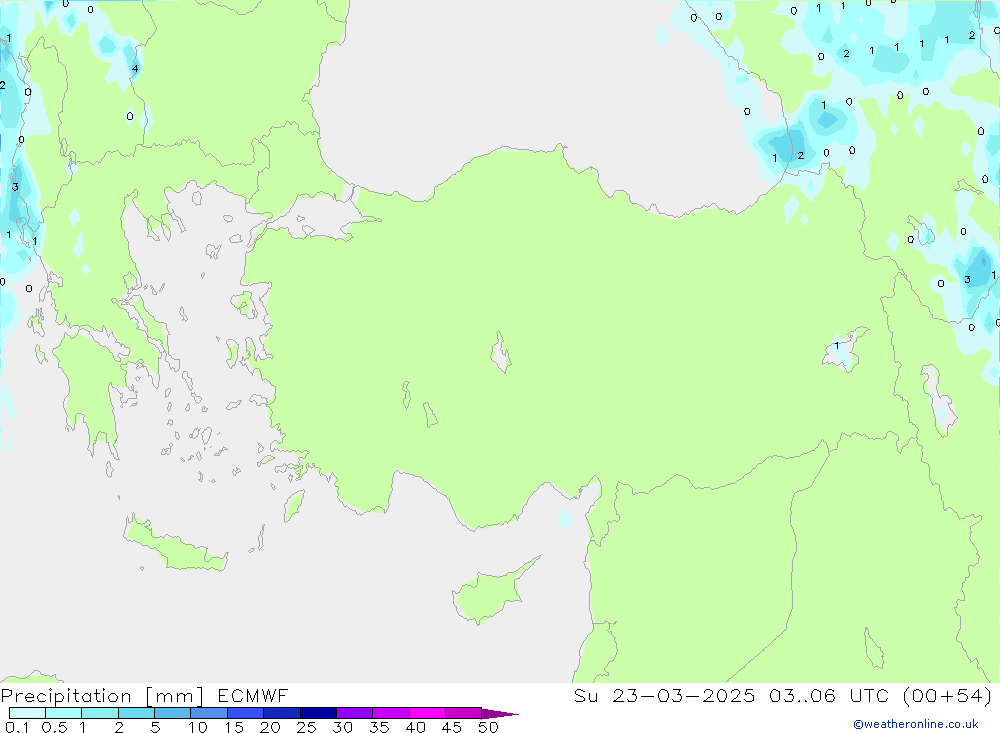Open the weatheronline.co.uk copyright link

(x=916, y=724)
